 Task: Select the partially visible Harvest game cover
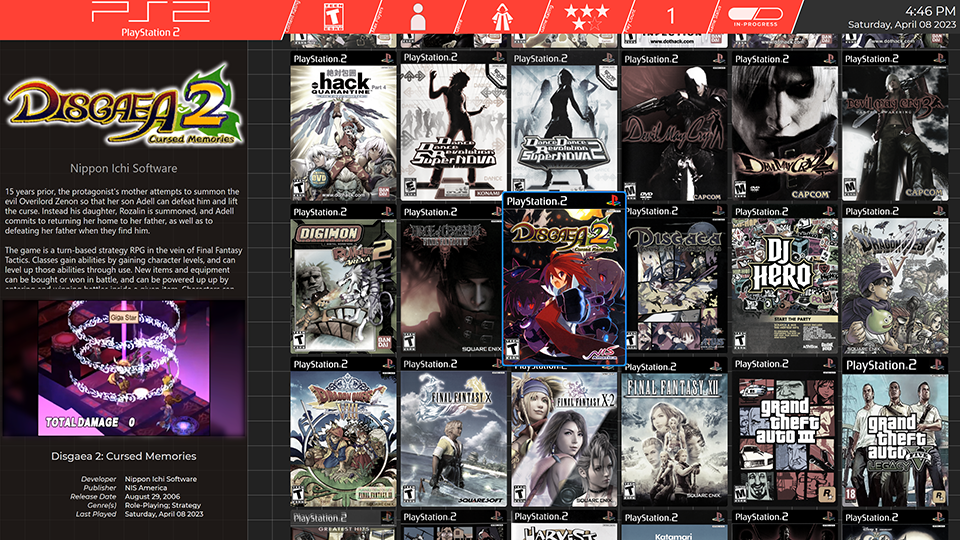tap(564, 525)
